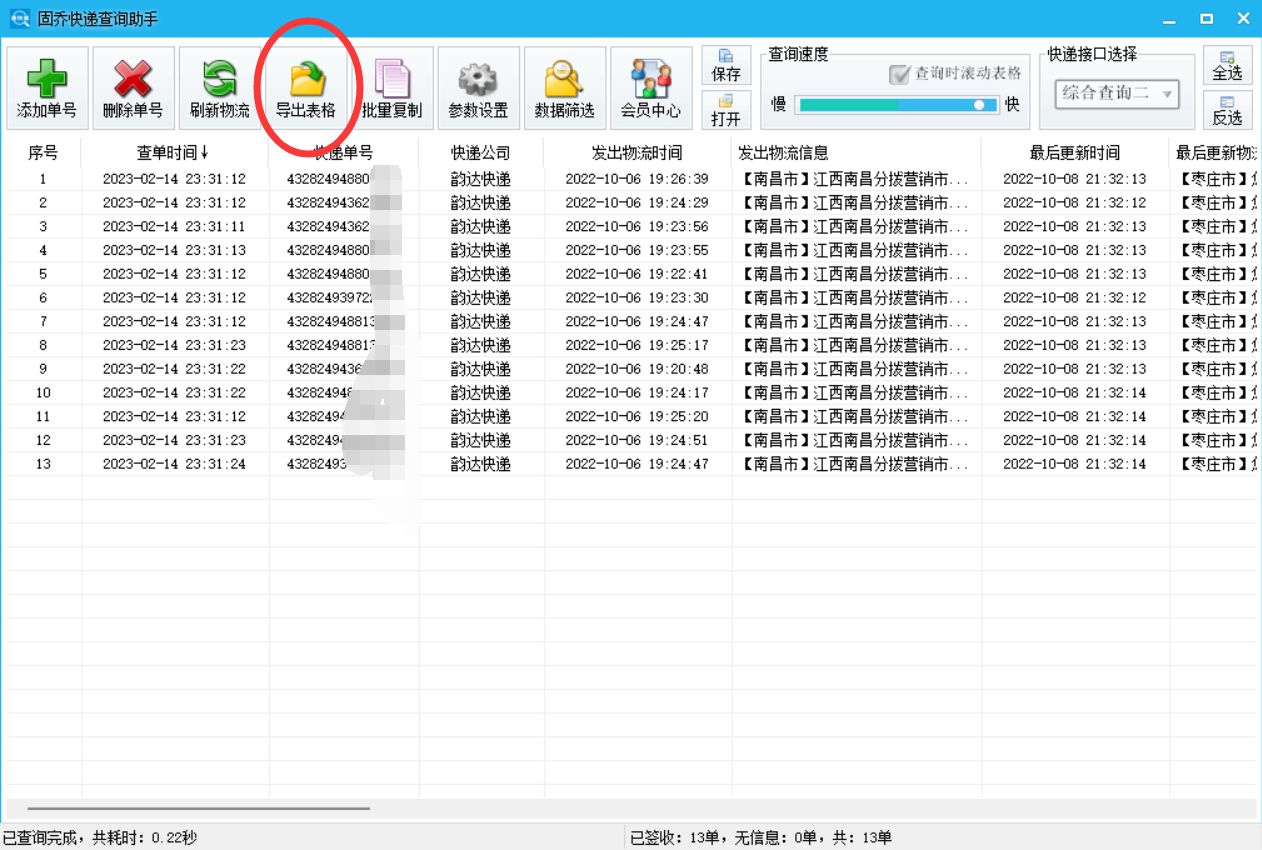The image size is (1262, 850).
Task: Click the horizontal scrollbar at the bottom
Action: point(200,810)
